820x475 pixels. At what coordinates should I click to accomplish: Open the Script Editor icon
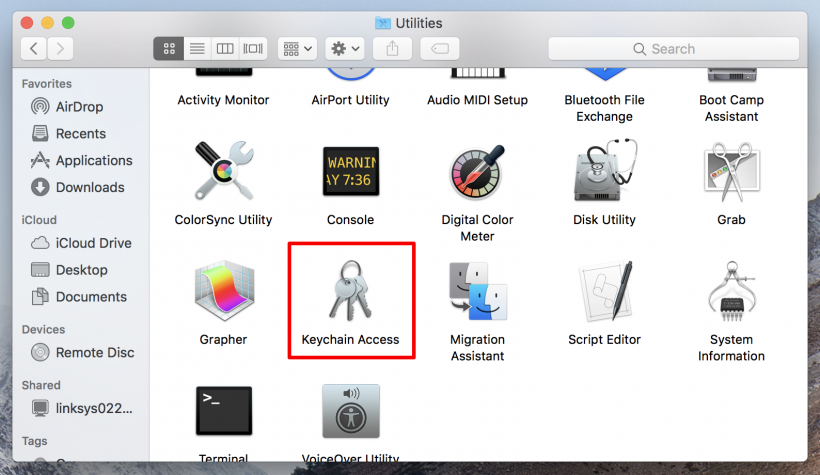coord(605,291)
